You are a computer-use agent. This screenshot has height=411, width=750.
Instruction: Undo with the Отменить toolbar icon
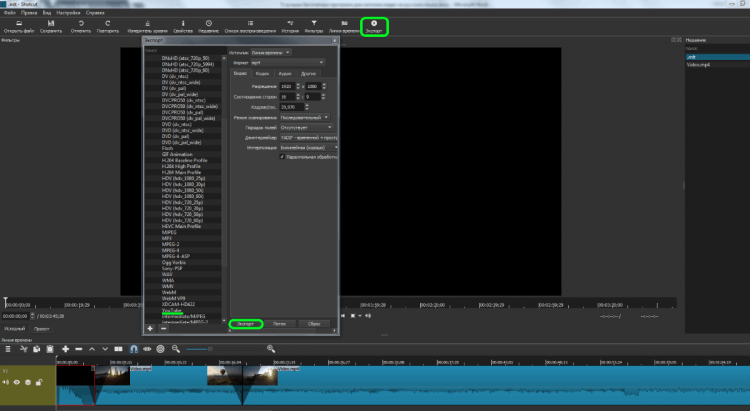[81, 26]
